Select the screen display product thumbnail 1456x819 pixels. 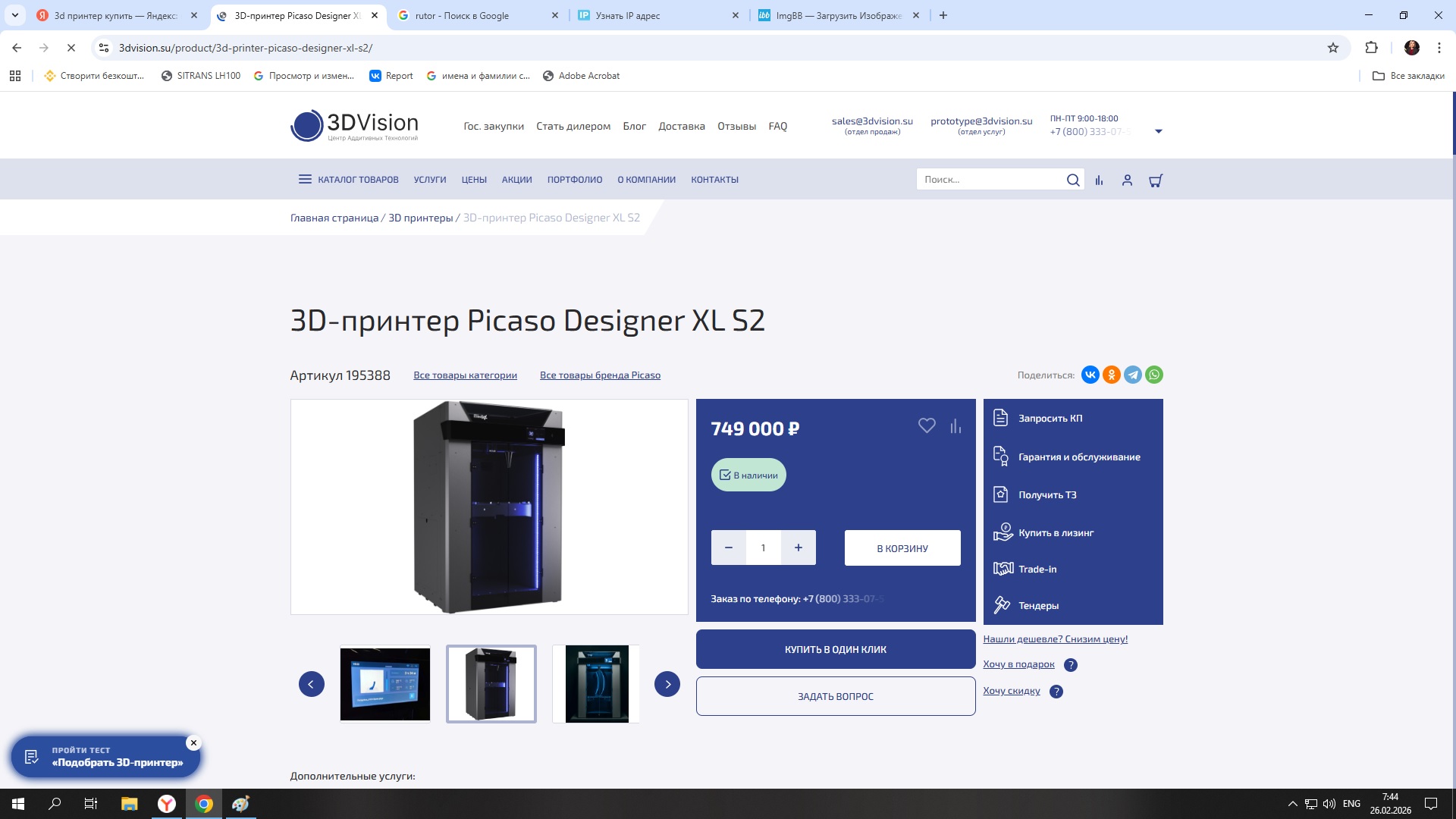pos(384,684)
